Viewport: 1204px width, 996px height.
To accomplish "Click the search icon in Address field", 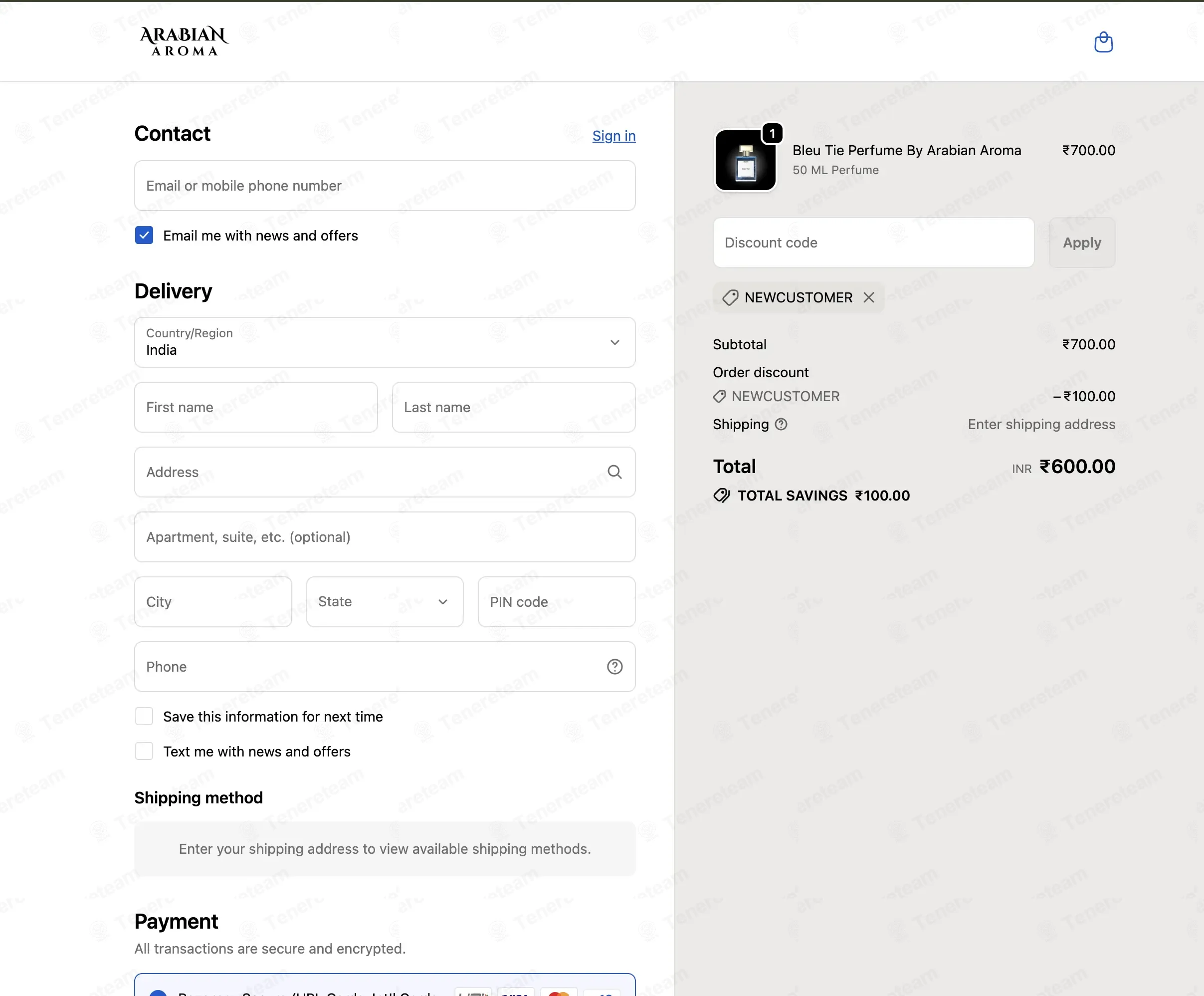I will point(614,472).
